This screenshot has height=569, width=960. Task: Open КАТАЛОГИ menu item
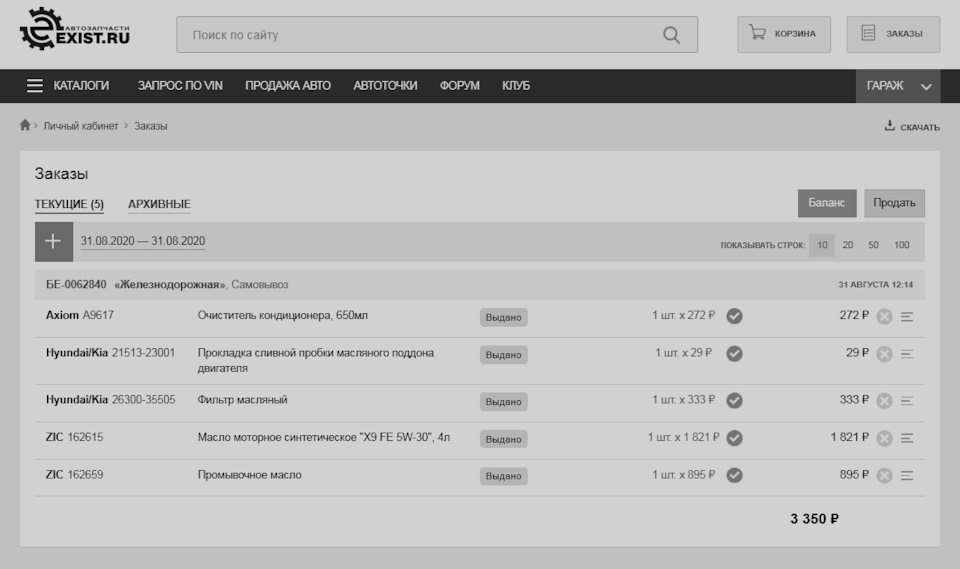(81, 86)
